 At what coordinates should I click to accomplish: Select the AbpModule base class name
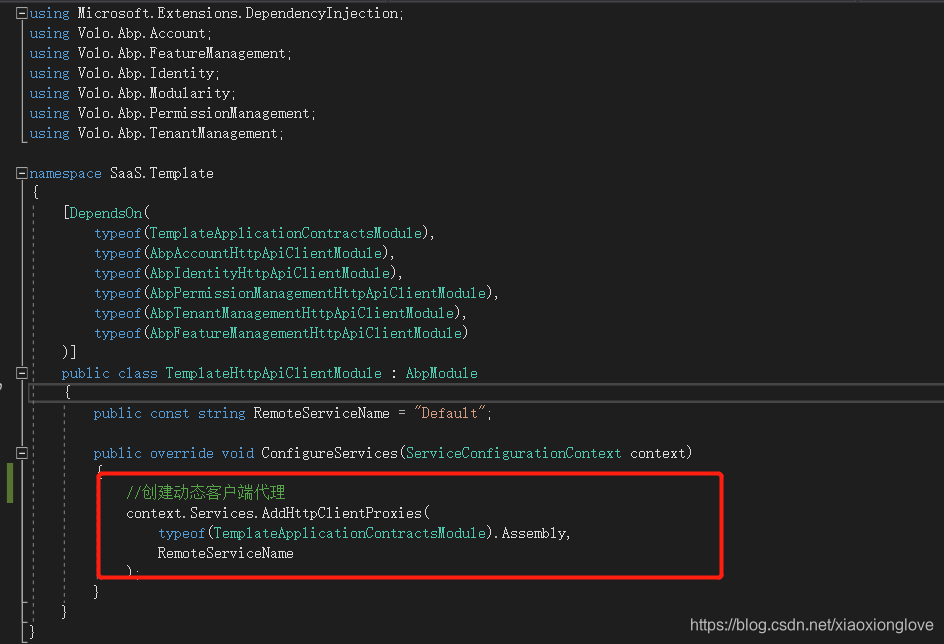coord(441,372)
